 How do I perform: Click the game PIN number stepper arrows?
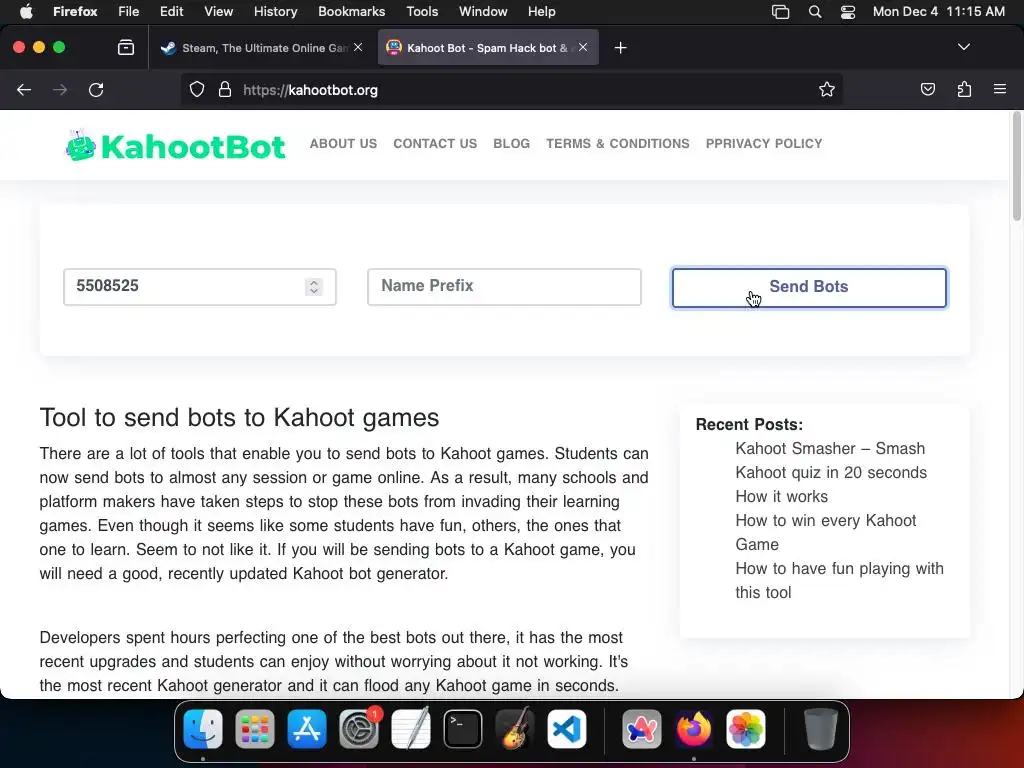pos(314,287)
